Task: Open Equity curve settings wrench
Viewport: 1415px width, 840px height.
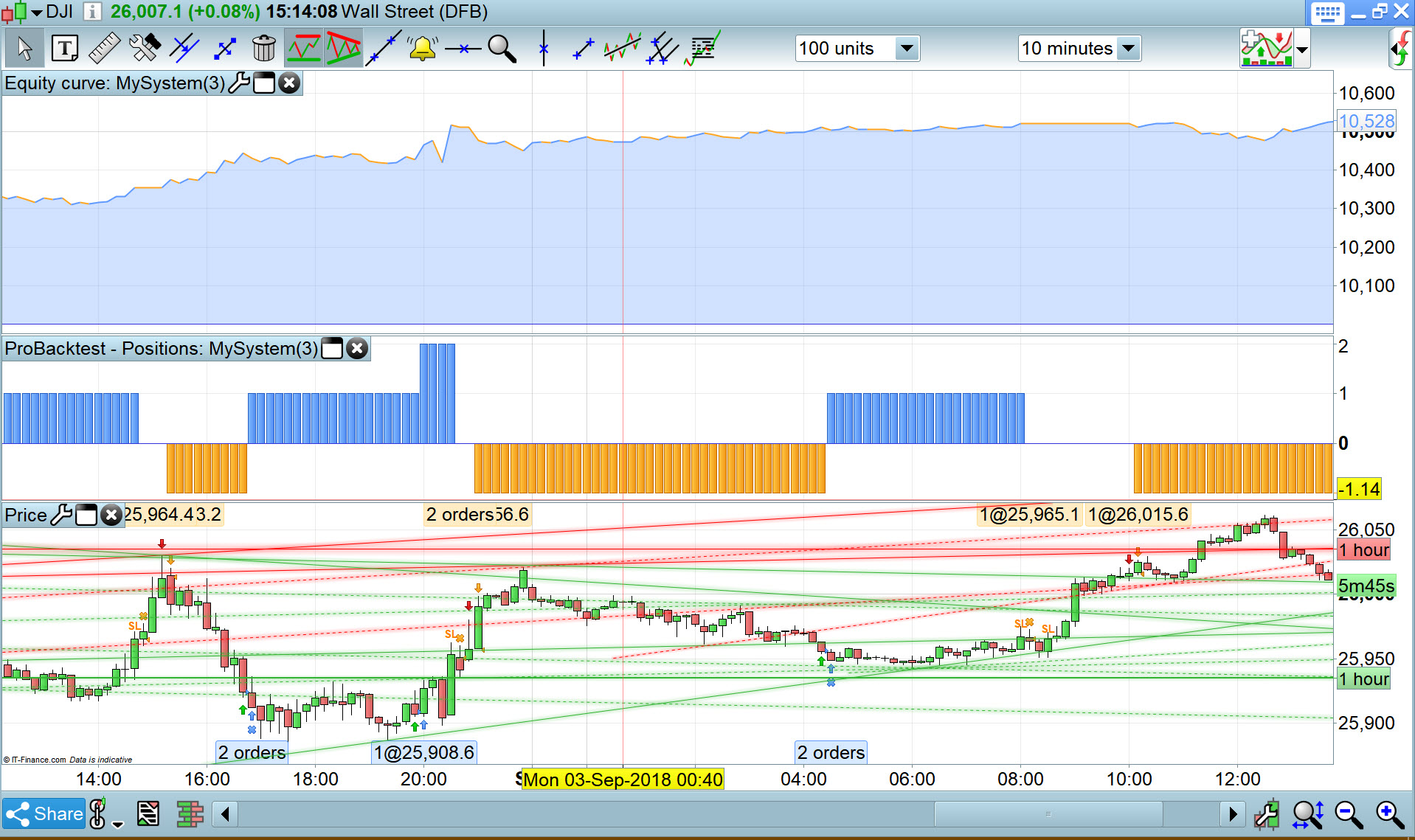Action: click(239, 83)
